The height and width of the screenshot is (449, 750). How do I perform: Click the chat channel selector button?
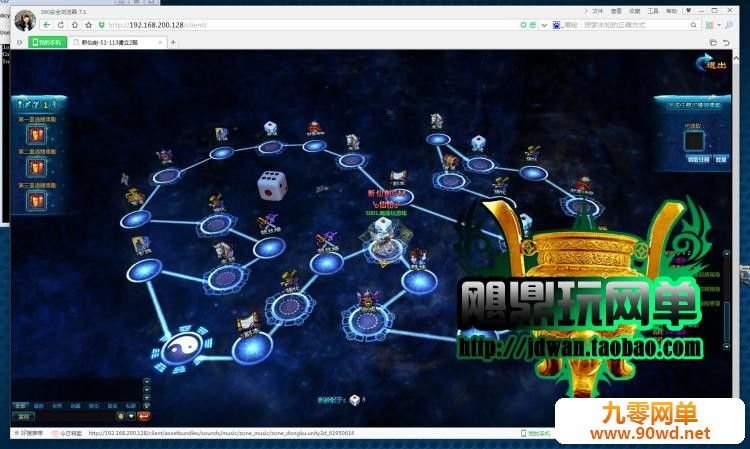[23, 416]
